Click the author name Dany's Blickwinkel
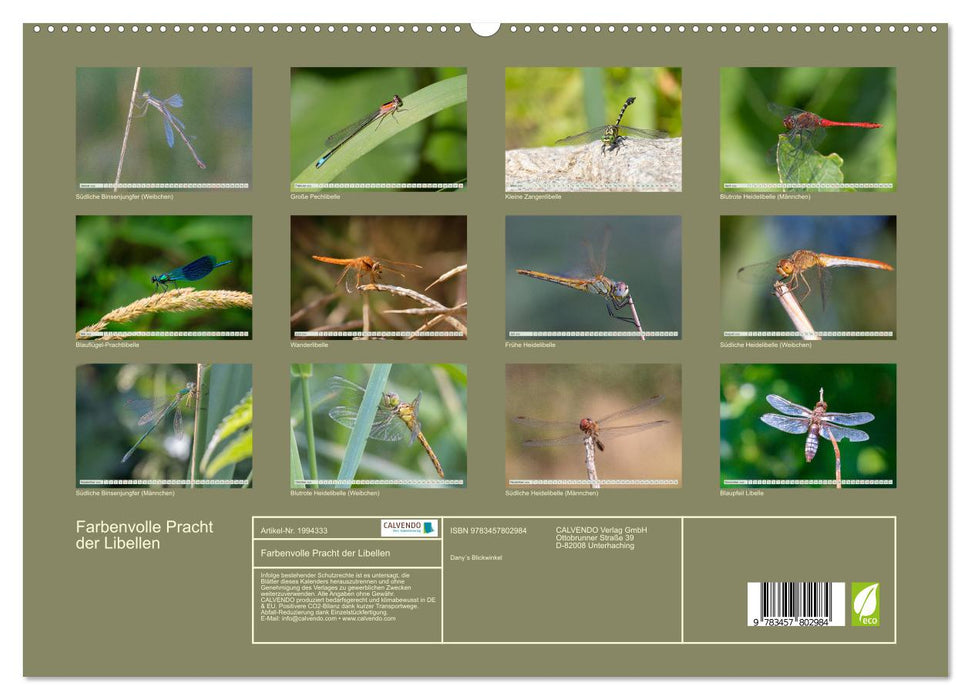Viewport: 971px width, 700px height. (x=477, y=558)
